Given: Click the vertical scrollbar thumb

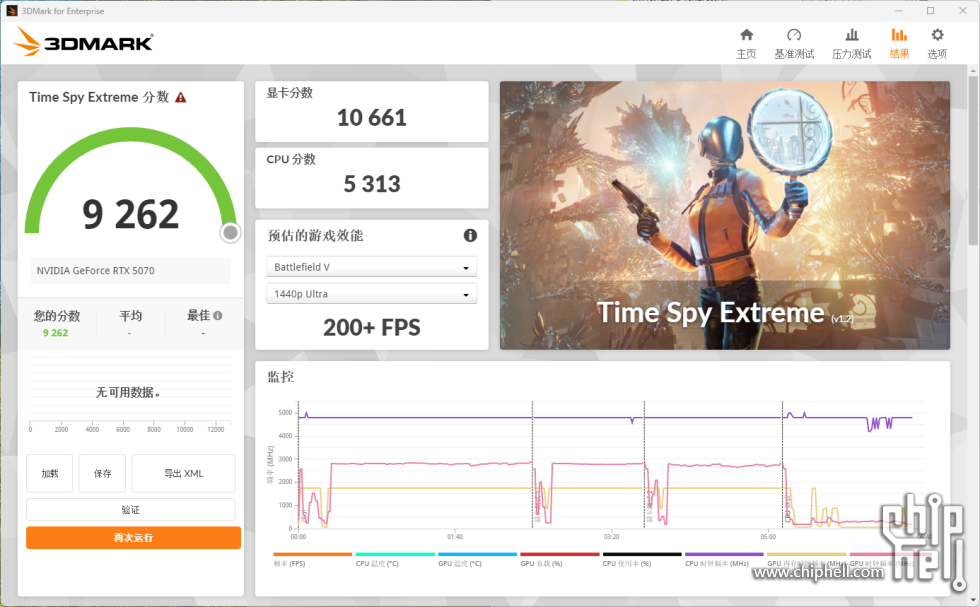Looking at the screenshot, I should pos(972,161).
